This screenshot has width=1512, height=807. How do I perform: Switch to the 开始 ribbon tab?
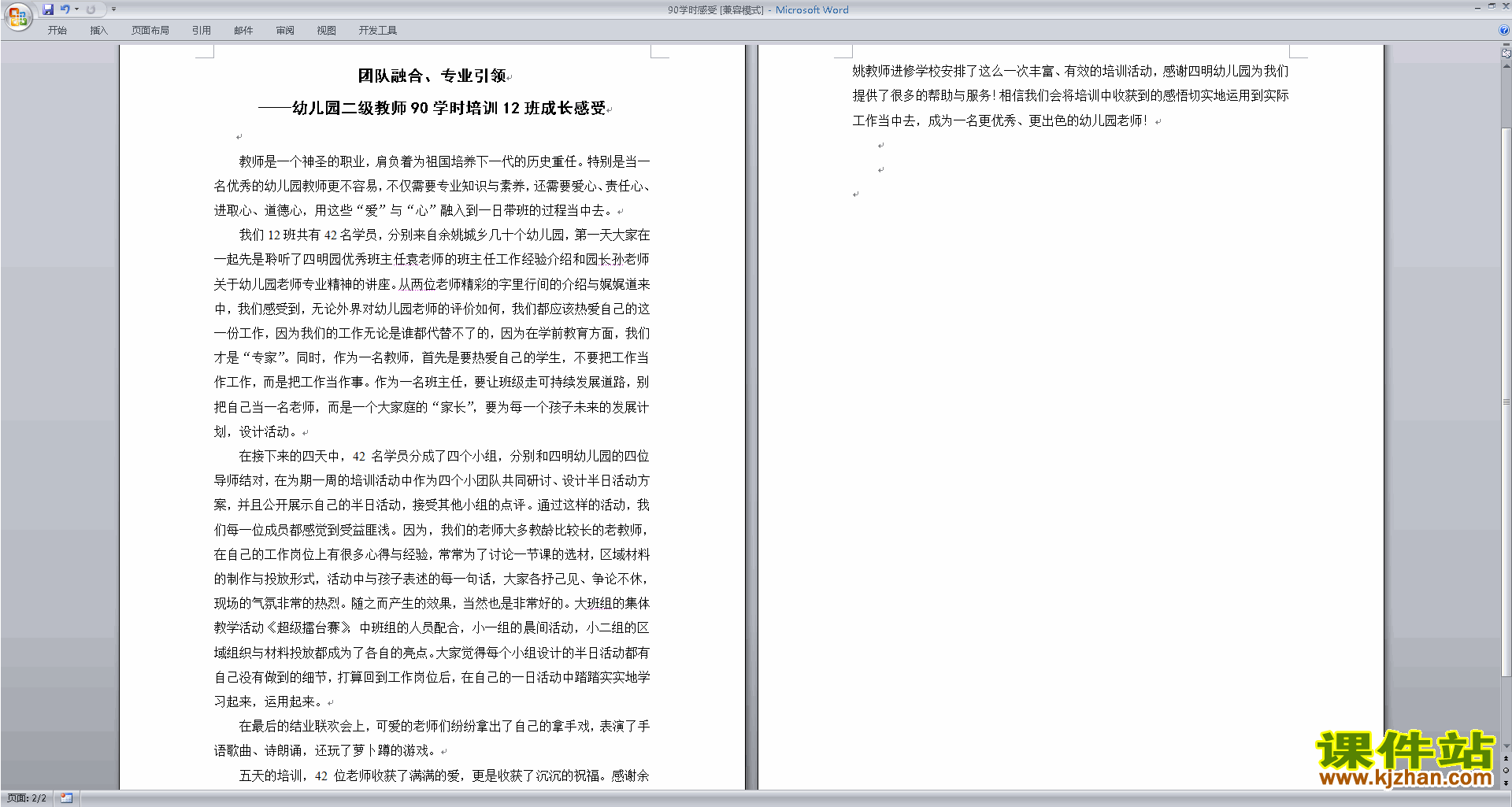[x=57, y=31]
